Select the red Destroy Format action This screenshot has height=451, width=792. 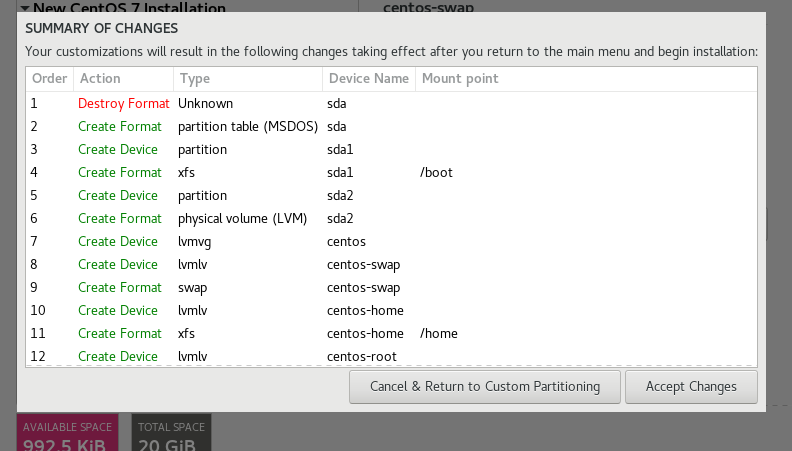point(124,104)
